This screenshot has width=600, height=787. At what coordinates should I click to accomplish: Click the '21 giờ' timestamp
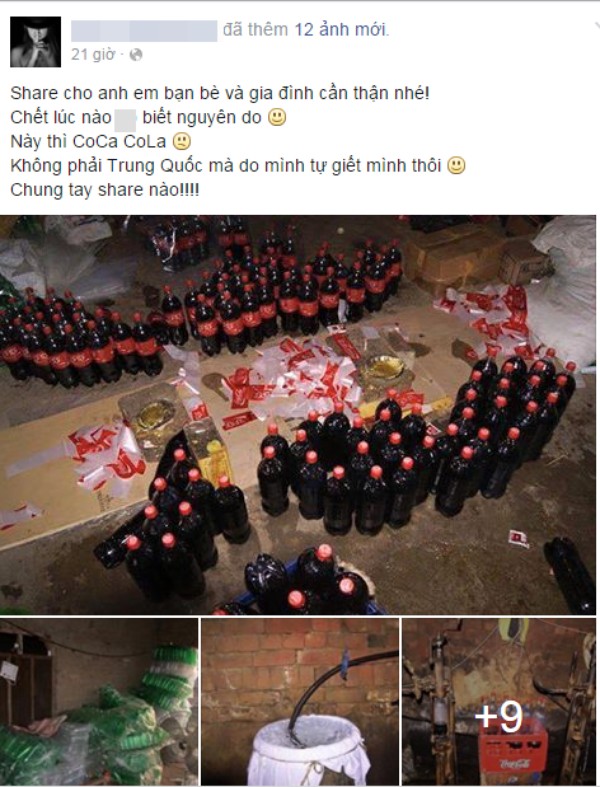93,54
